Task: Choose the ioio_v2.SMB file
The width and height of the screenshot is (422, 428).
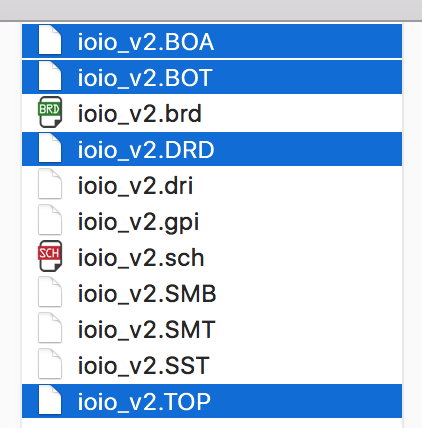Action: click(147, 294)
